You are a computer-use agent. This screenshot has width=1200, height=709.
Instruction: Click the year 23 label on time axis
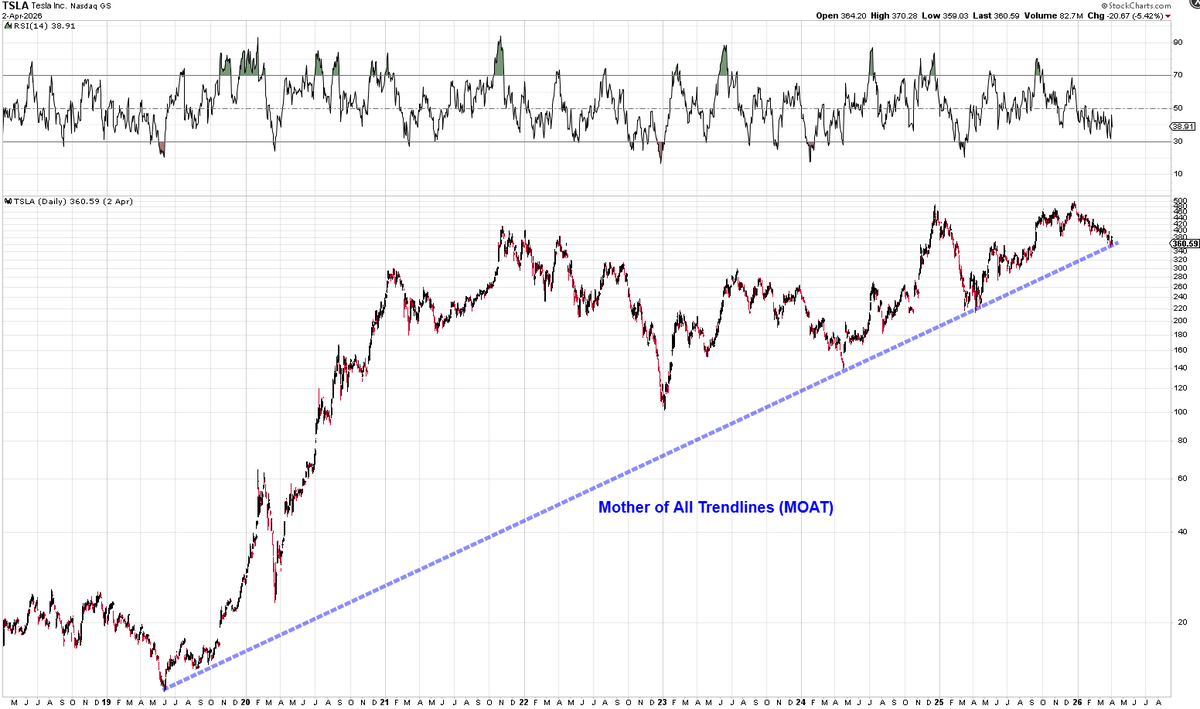click(662, 703)
